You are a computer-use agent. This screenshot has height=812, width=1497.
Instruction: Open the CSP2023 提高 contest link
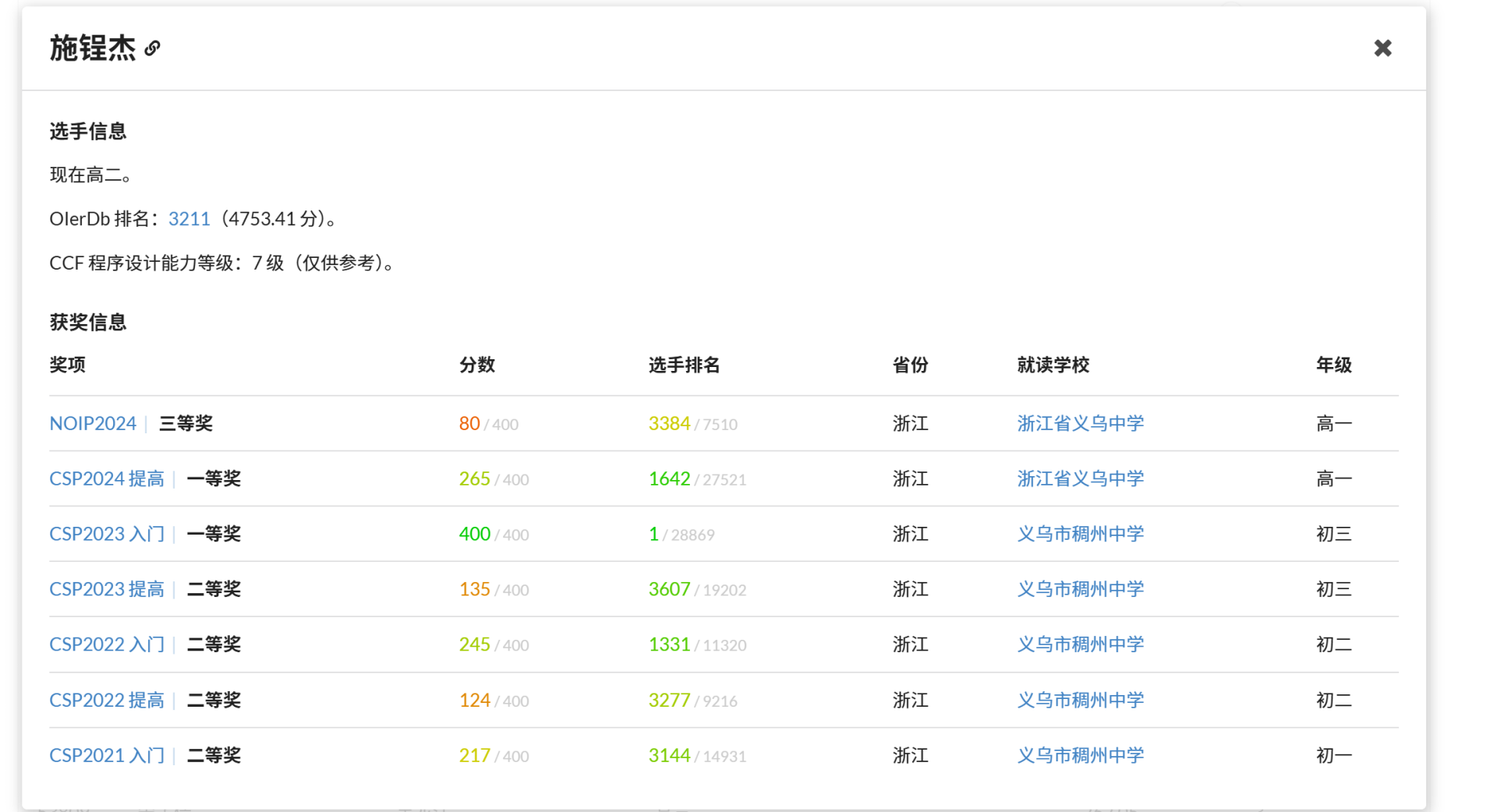pos(107,589)
